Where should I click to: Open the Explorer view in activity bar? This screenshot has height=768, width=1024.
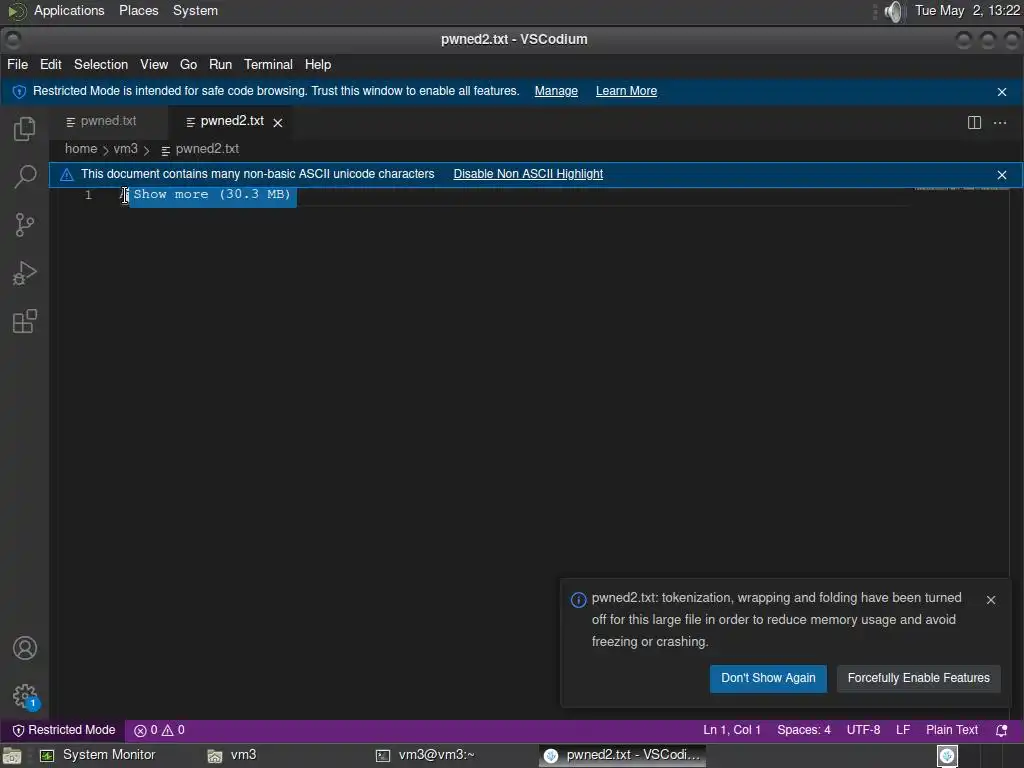24,129
